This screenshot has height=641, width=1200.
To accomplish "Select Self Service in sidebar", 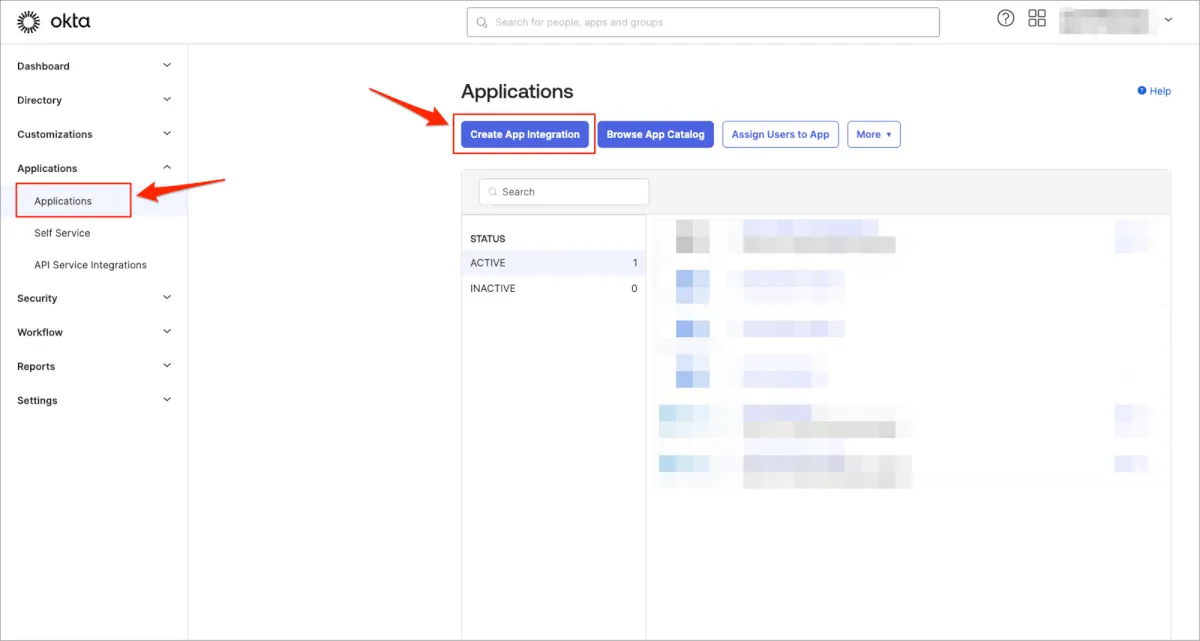I will tap(62, 233).
